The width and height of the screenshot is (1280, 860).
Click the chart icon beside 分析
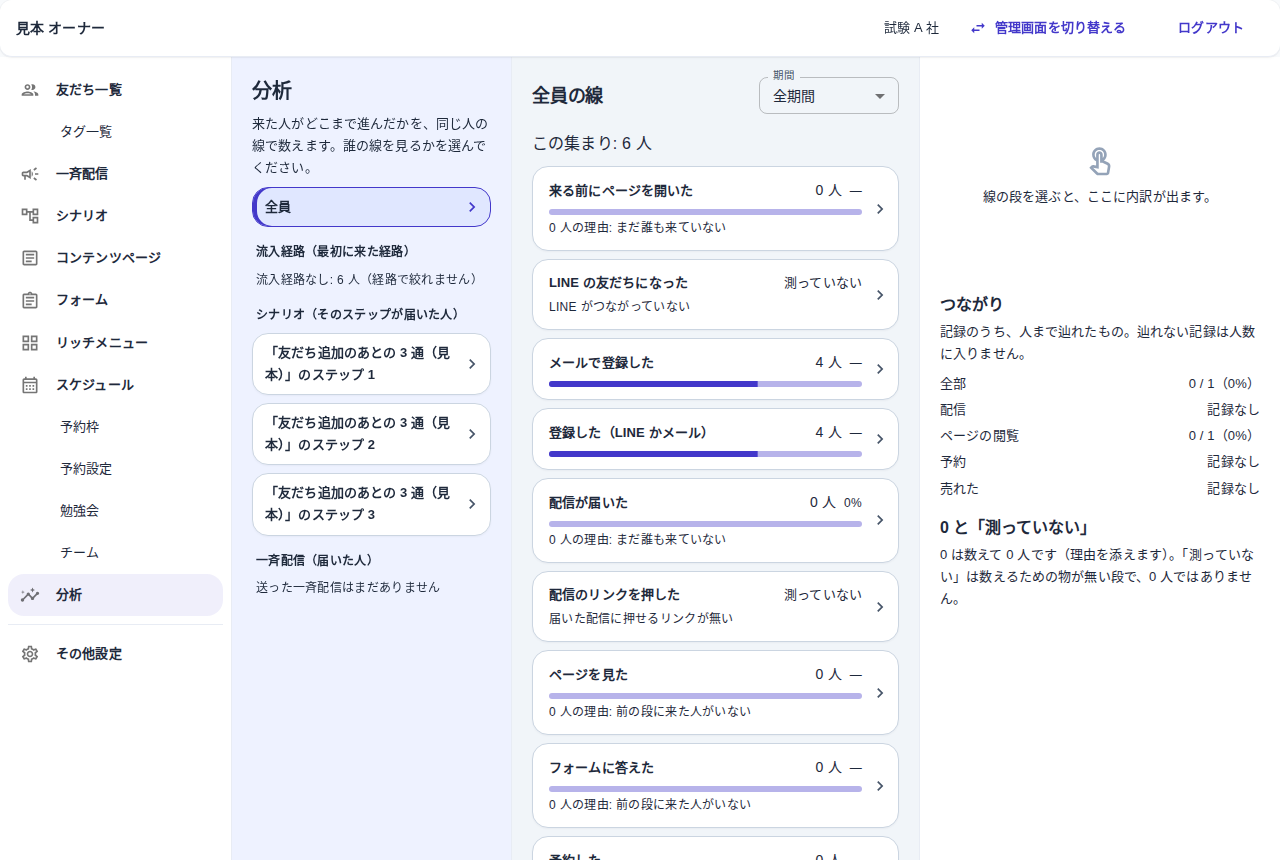click(30, 595)
